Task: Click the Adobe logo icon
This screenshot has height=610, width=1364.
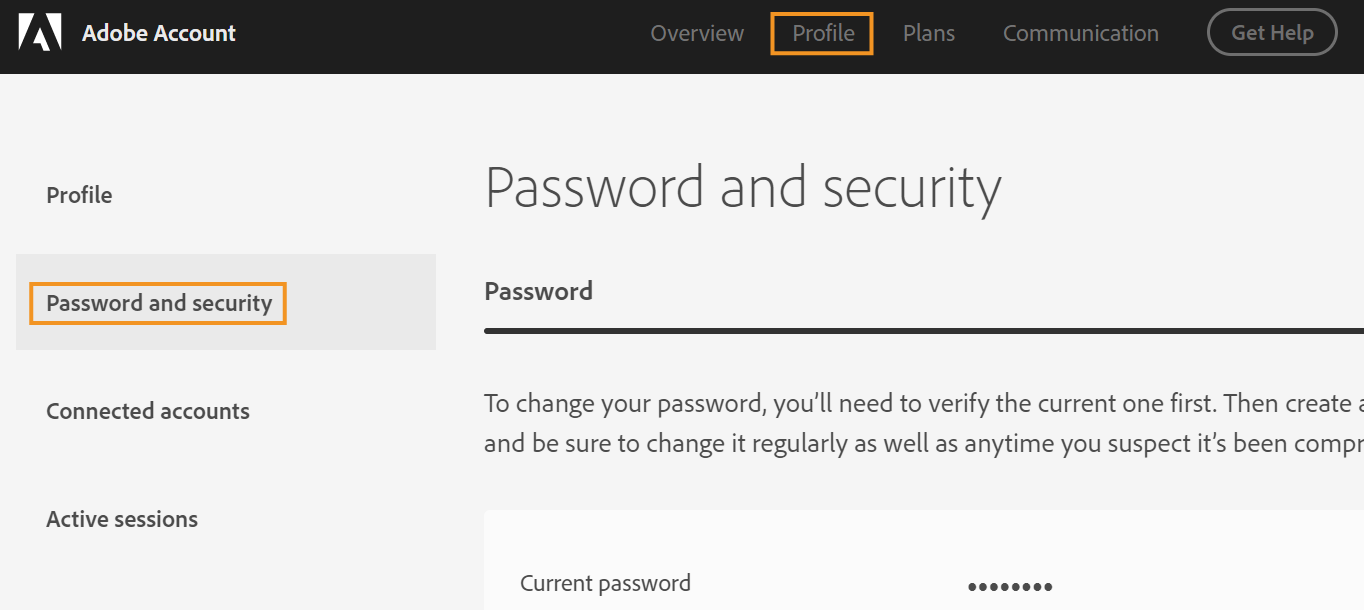Action: (40, 33)
